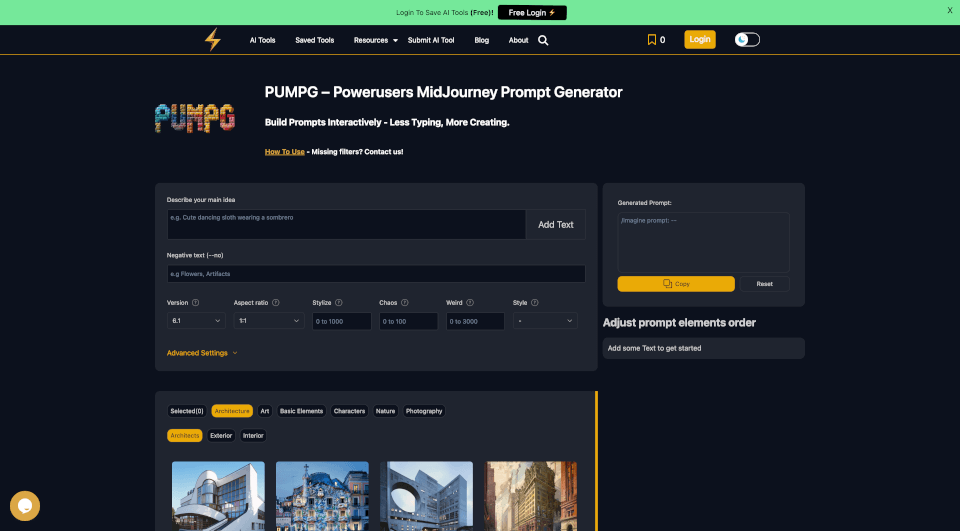The width and height of the screenshot is (960, 531).
Task: Select the Exterior subcategory
Action: point(221,435)
